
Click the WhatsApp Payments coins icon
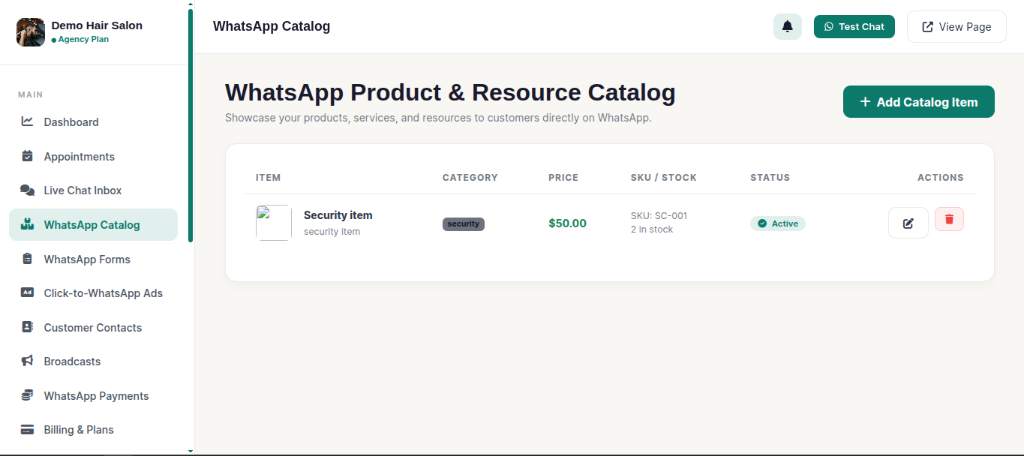point(27,395)
